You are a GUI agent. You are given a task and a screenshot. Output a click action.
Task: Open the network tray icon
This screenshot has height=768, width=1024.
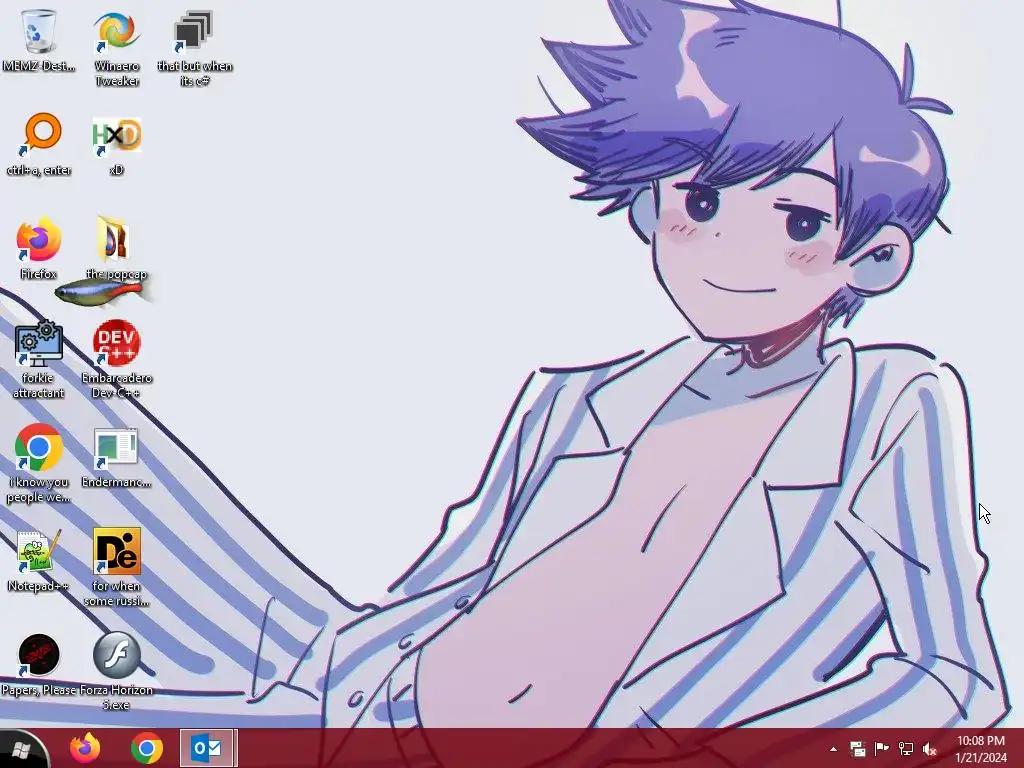pyautogui.click(x=906, y=749)
